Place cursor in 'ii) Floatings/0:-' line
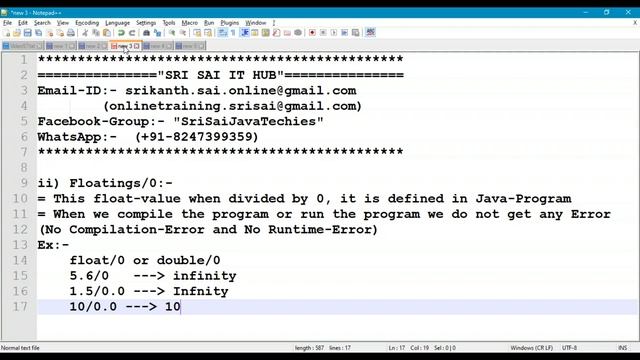This screenshot has height=360, width=640. coord(105,183)
